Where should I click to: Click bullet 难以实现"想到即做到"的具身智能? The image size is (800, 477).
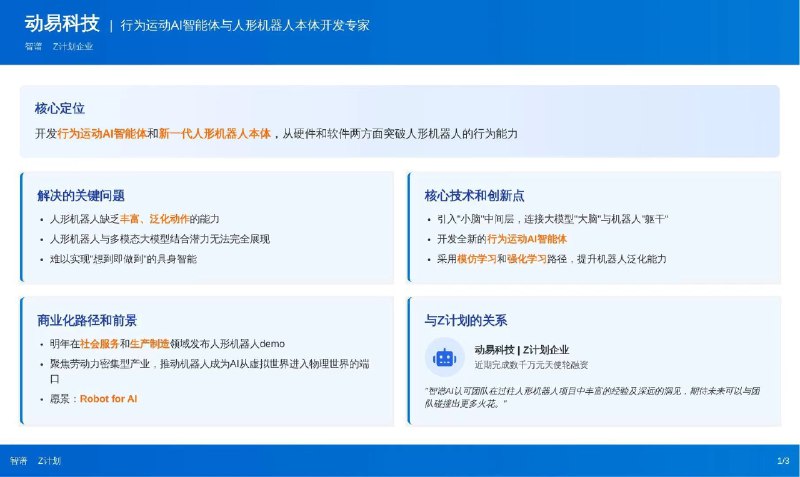[123, 259]
